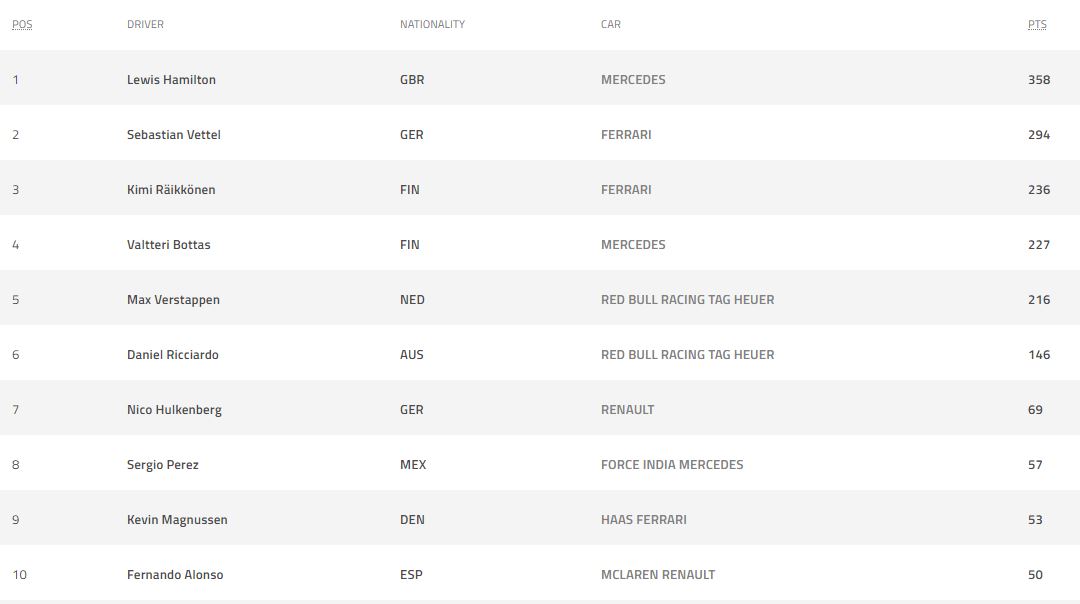
Task: Click the PTS column header
Action: (x=1037, y=24)
